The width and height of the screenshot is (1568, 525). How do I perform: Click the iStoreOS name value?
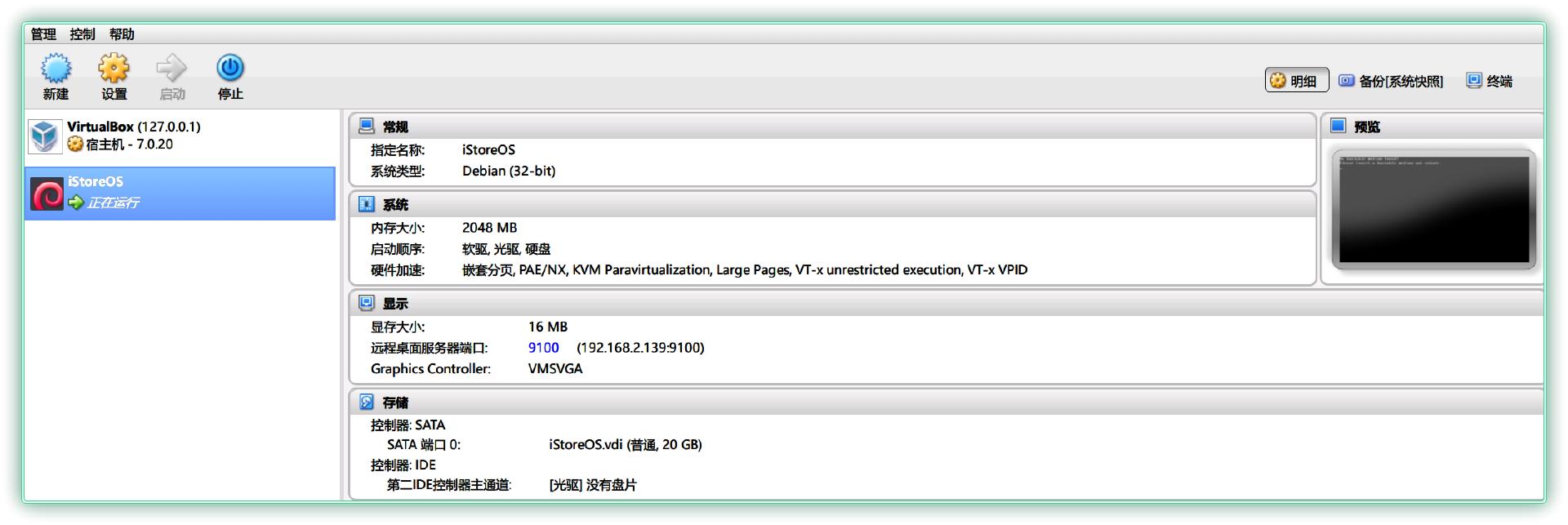[x=488, y=149]
